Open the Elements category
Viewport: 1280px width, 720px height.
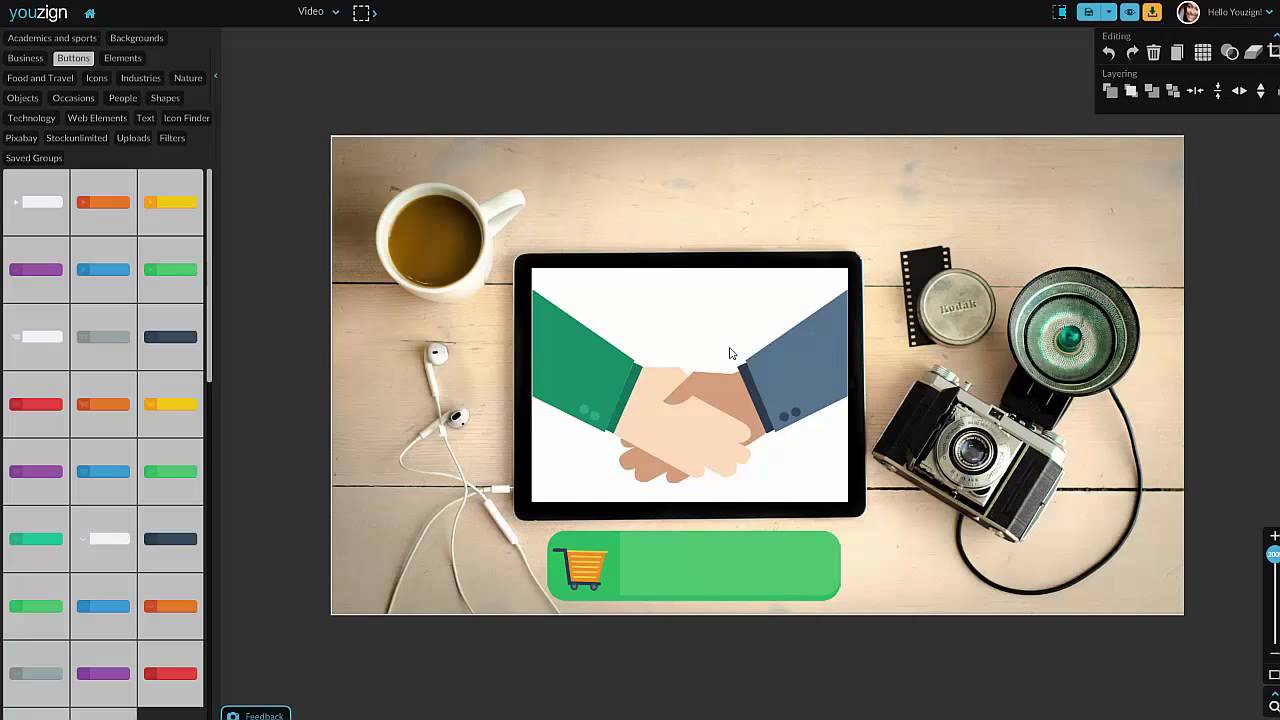(123, 58)
